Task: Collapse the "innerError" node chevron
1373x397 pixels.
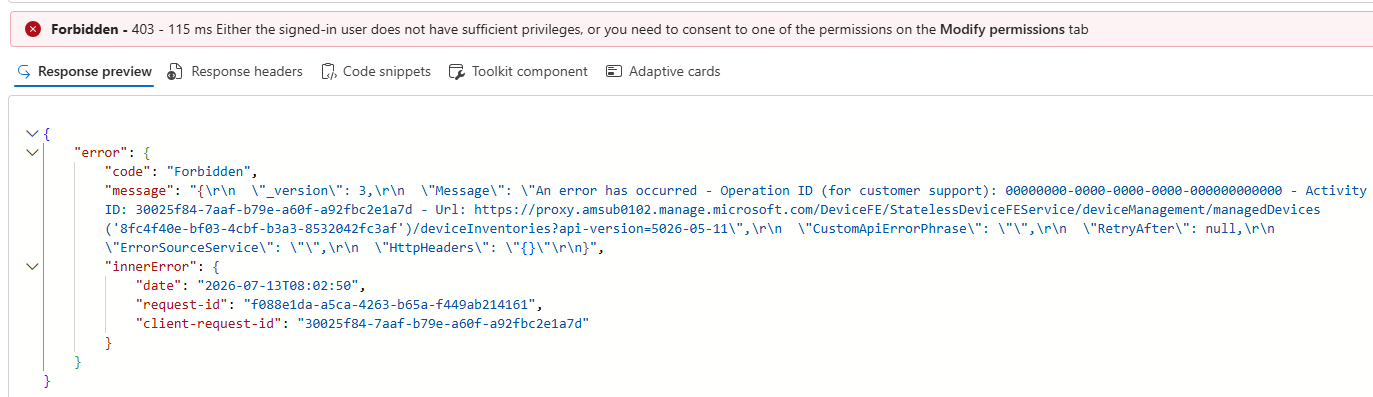Action: [34, 266]
